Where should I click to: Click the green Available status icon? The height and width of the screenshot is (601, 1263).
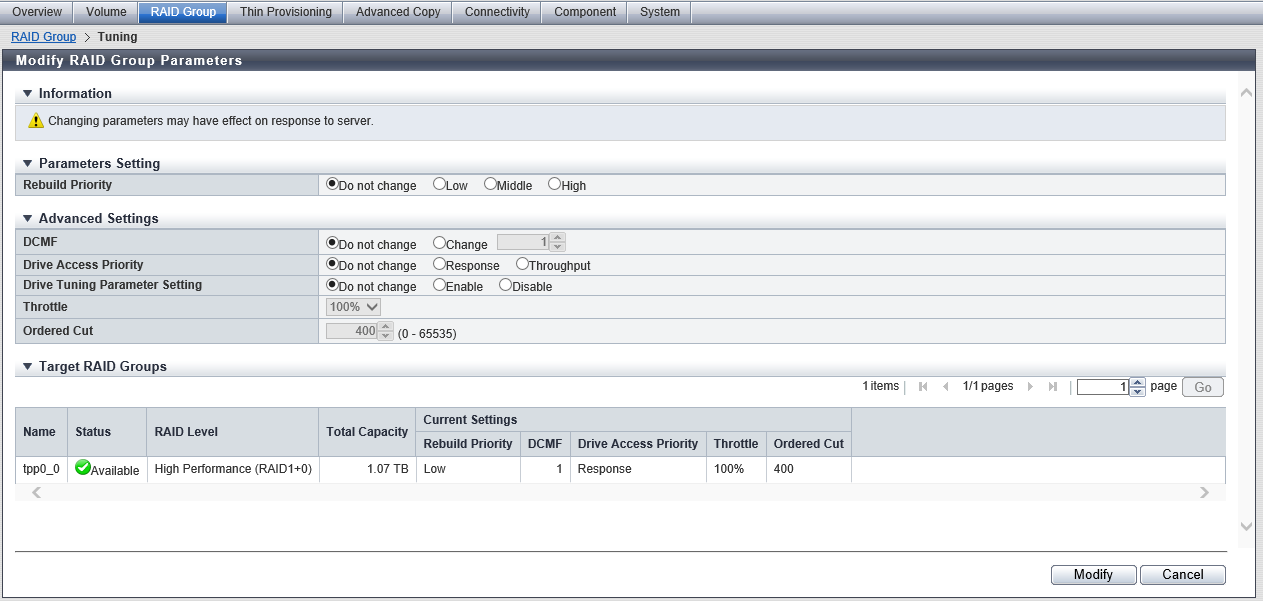[x=83, y=468]
